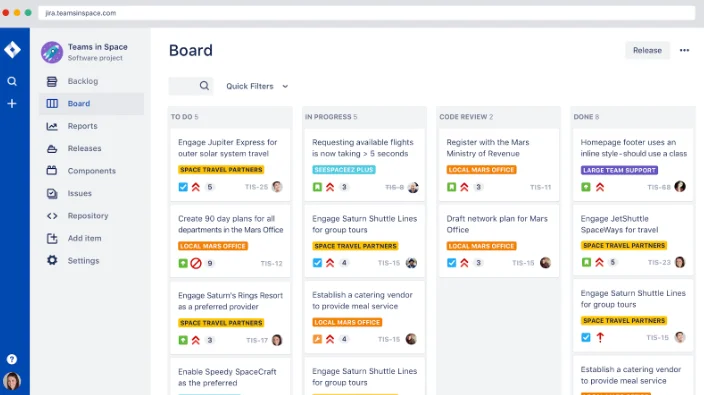The height and width of the screenshot is (395, 704).
Task: Select Components in the sidebar
Action: [92, 171]
